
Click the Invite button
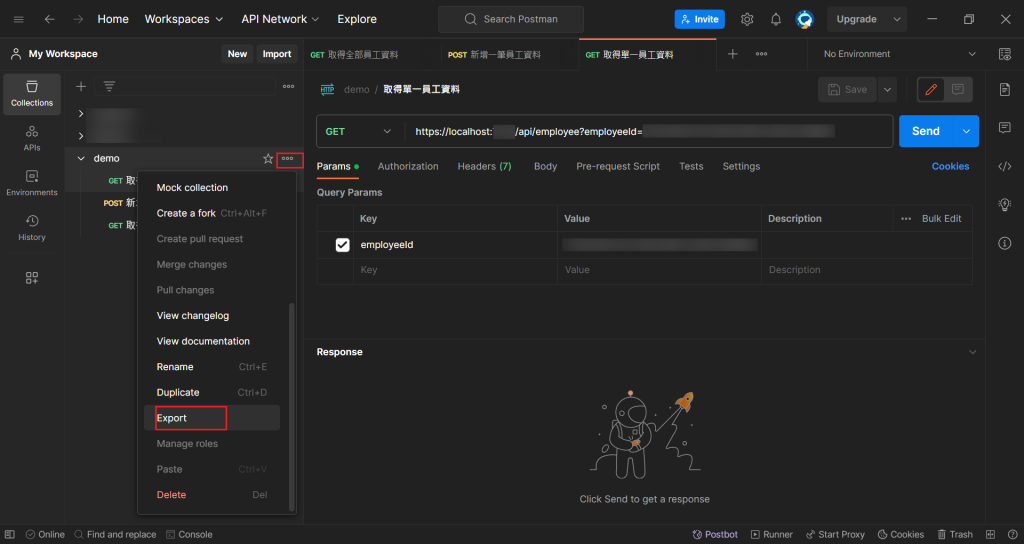[699, 20]
